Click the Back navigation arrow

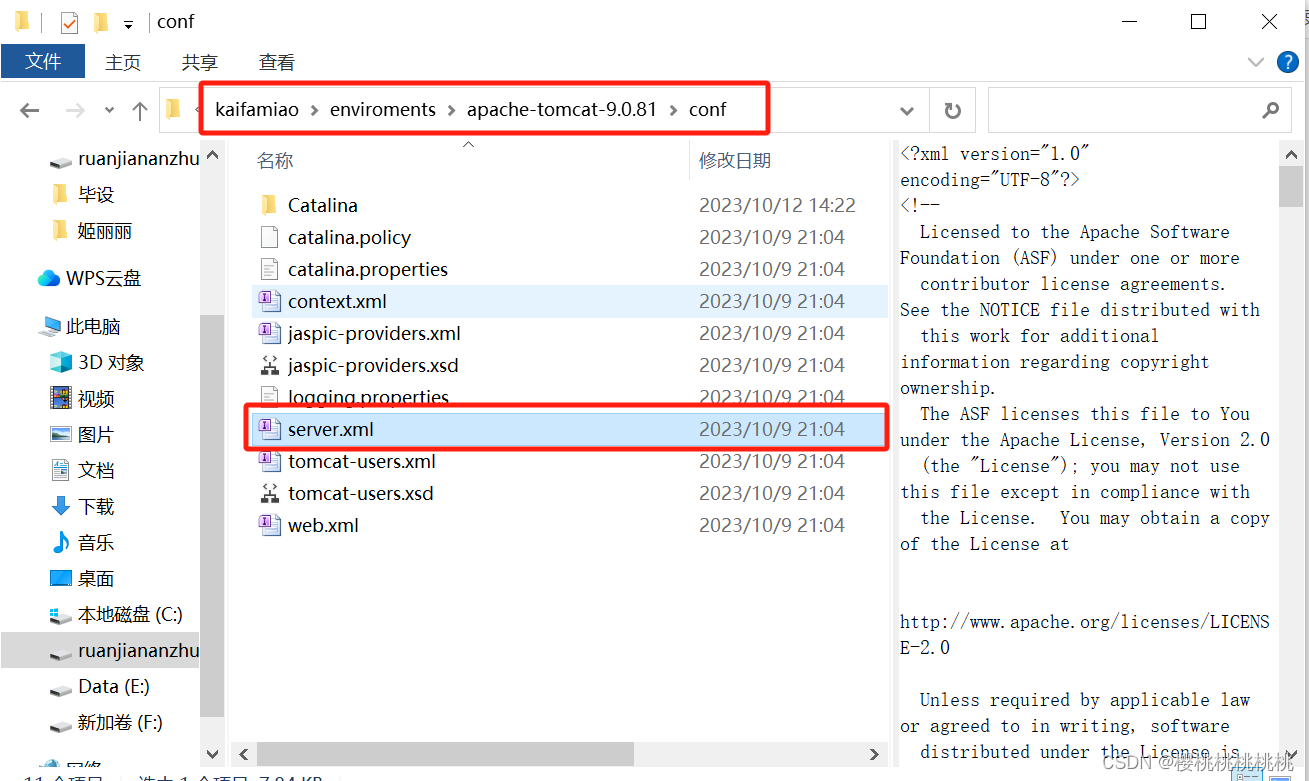point(29,110)
